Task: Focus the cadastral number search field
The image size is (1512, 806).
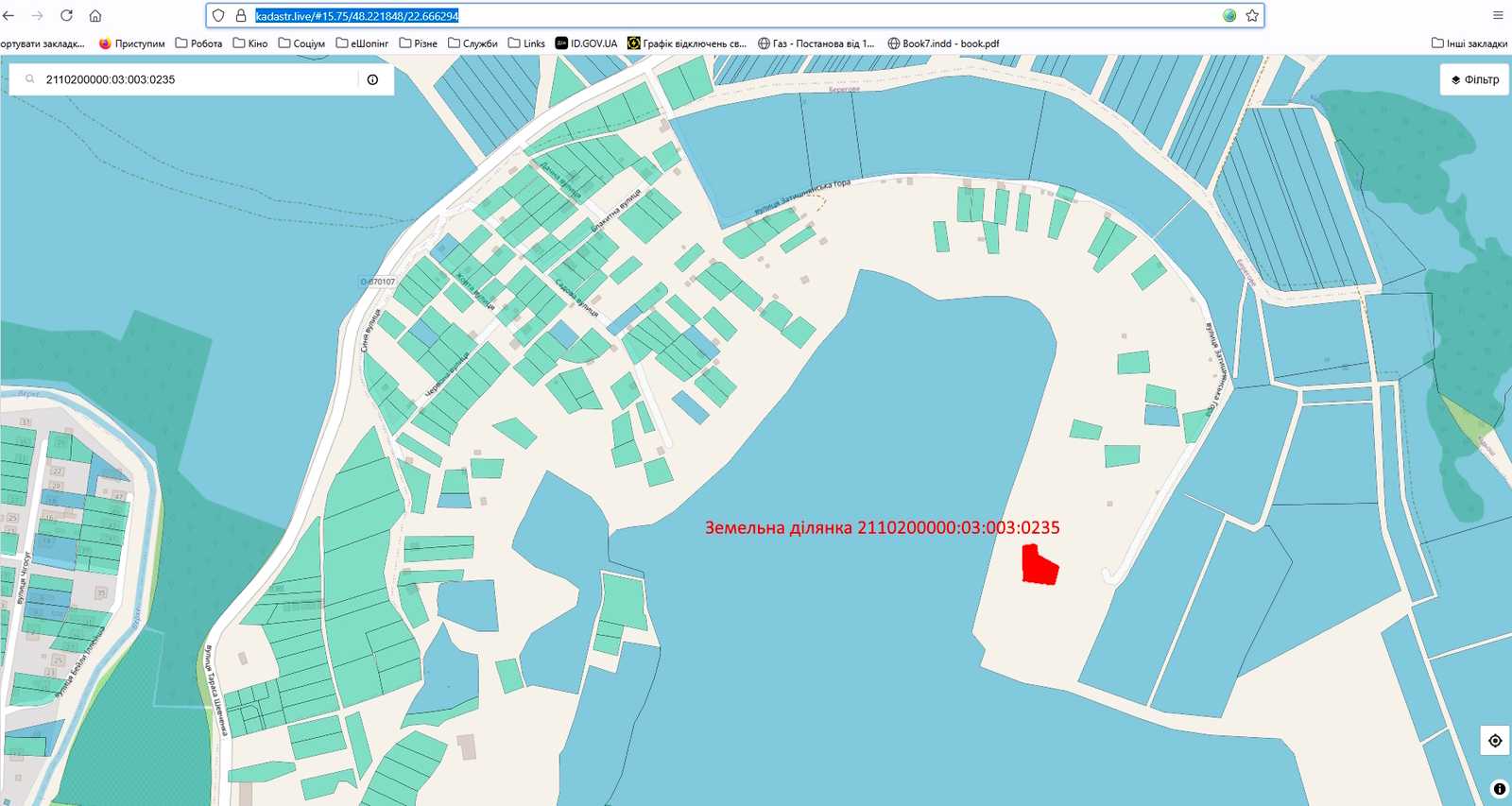Action: [198, 79]
